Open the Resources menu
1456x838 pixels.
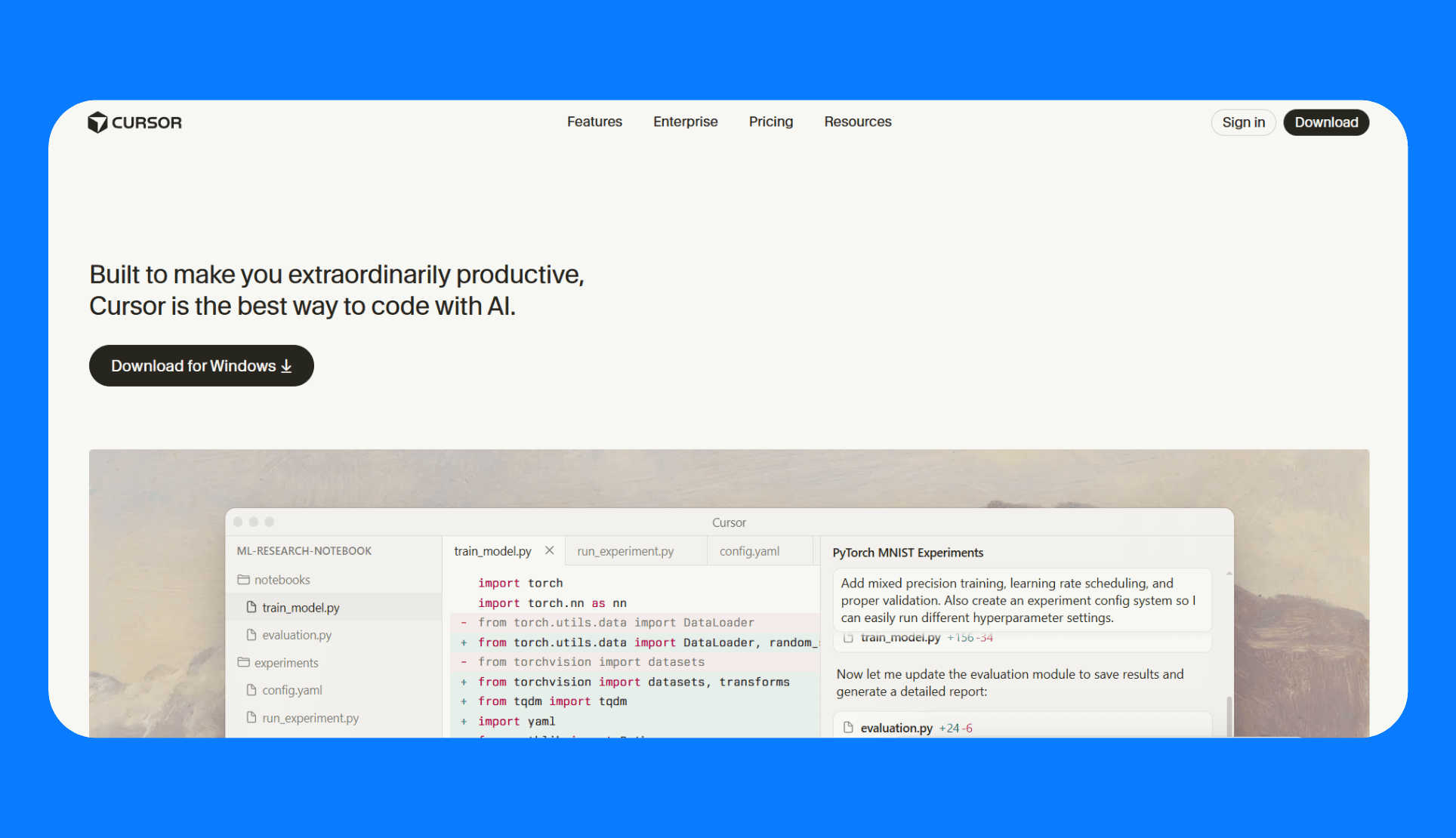click(x=857, y=122)
